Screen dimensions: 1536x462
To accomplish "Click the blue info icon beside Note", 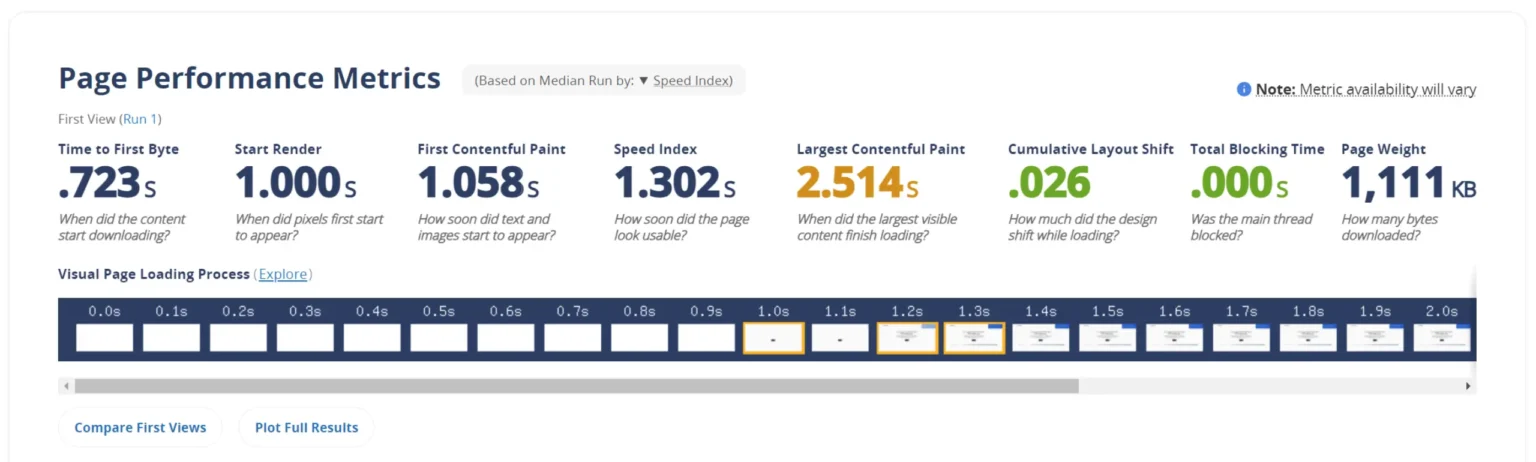I will point(1244,89).
